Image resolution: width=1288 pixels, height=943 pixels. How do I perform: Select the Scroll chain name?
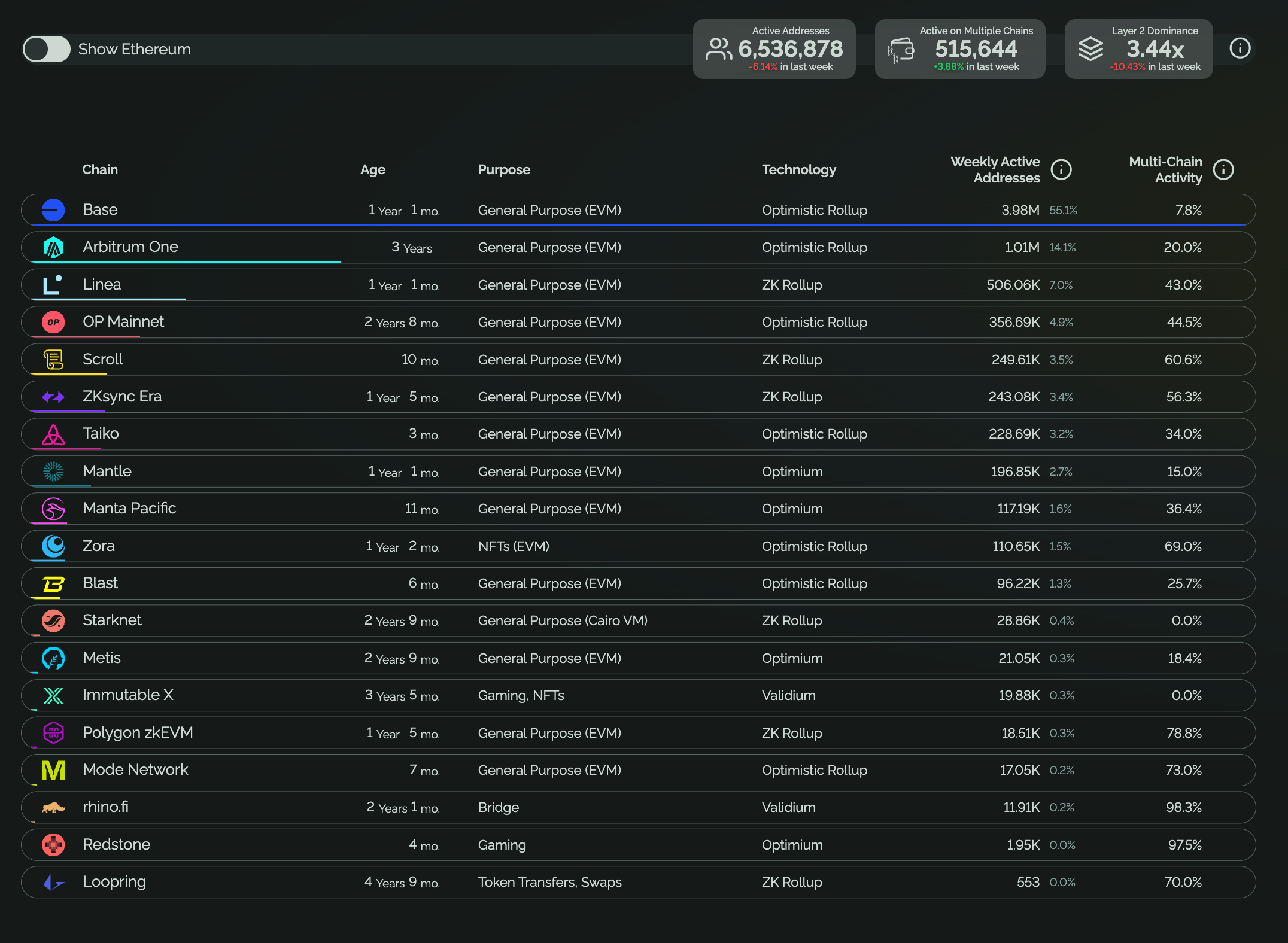coord(103,359)
